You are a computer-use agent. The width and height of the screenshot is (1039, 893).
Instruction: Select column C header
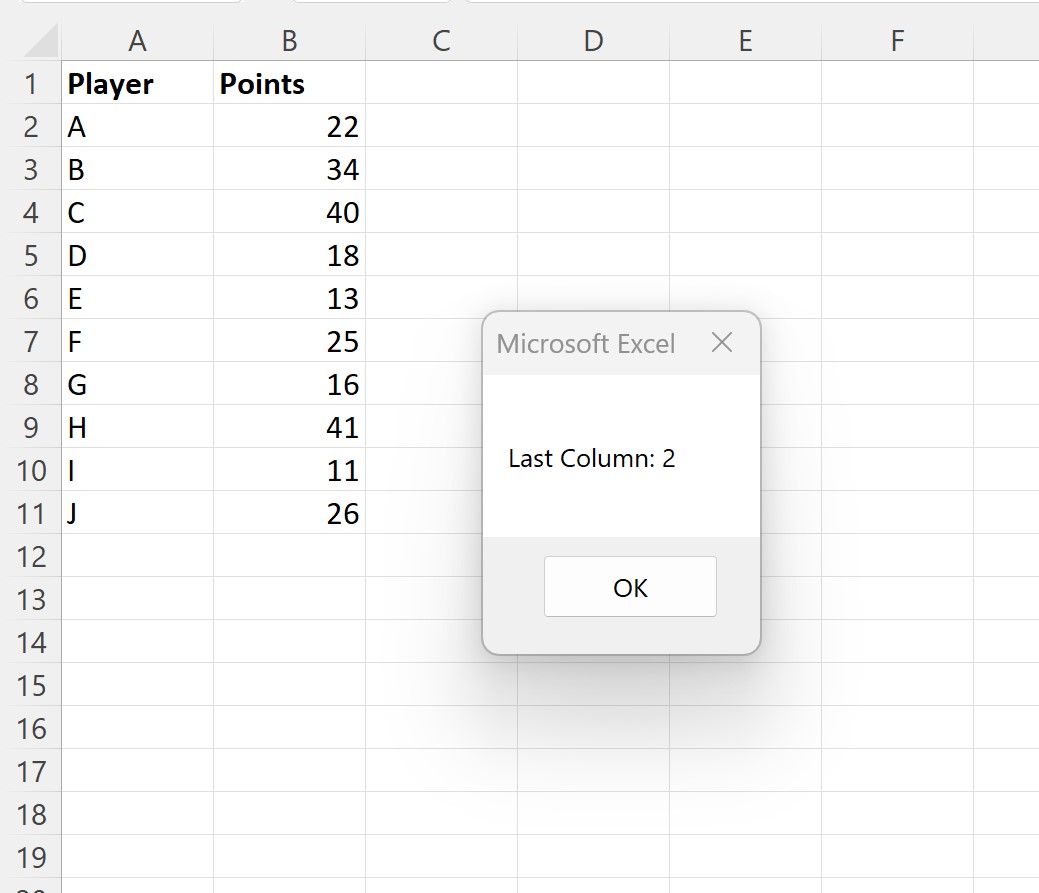pyautogui.click(x=440, y=41)
